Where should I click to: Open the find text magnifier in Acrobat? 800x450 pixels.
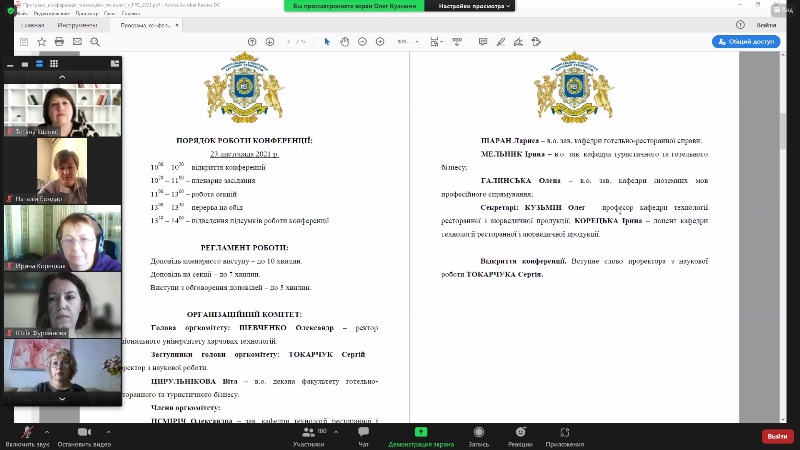pyautogui.click(x=95, y=42)
